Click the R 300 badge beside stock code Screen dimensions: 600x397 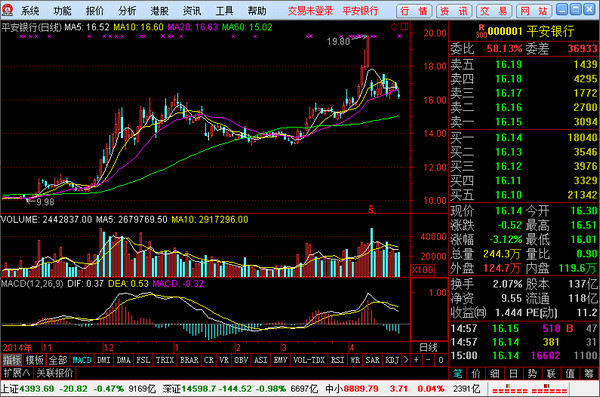(x=481, y=31)
